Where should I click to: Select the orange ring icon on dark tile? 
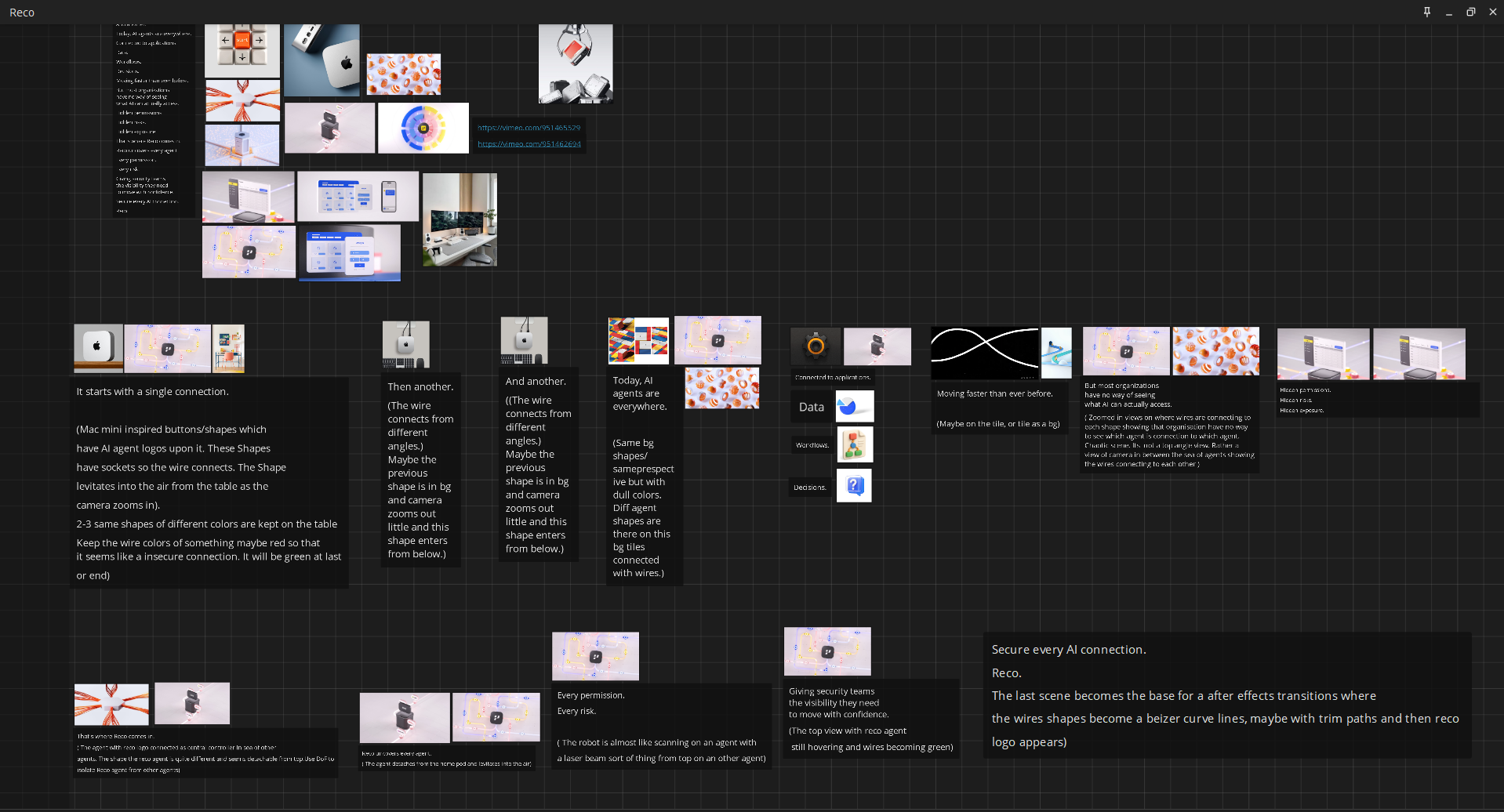(816, 346)
